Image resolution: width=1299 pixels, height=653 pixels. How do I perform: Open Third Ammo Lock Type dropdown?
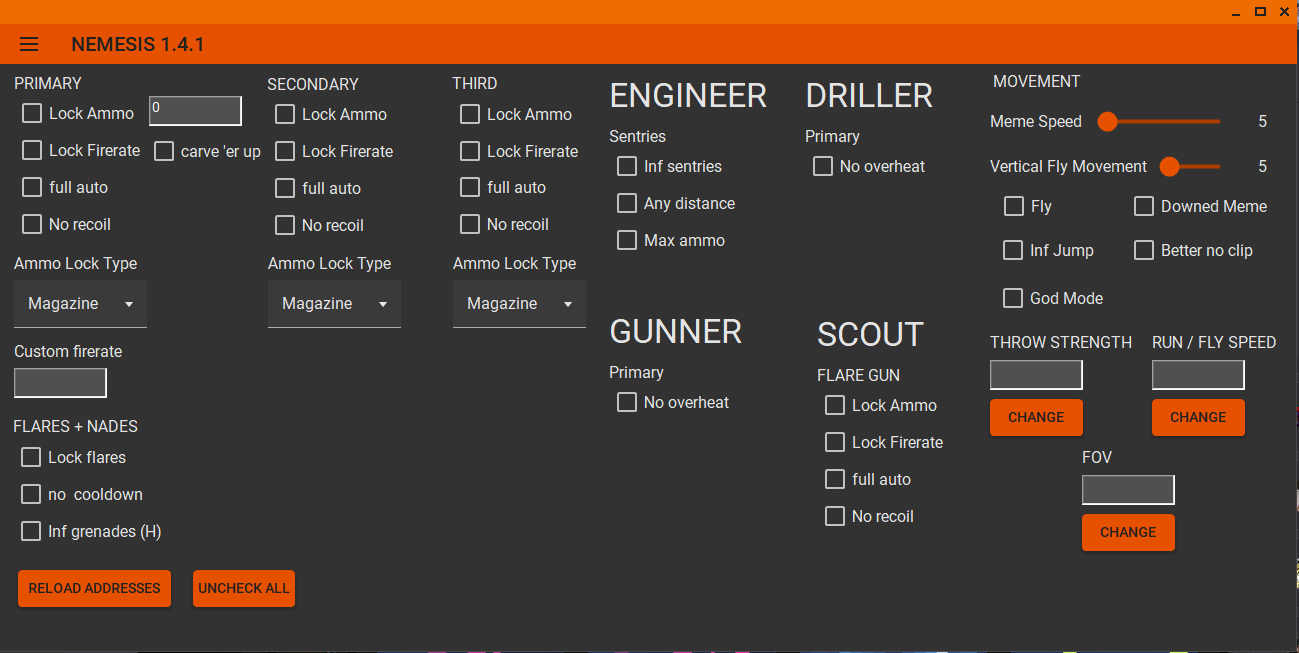coord(519,304)
